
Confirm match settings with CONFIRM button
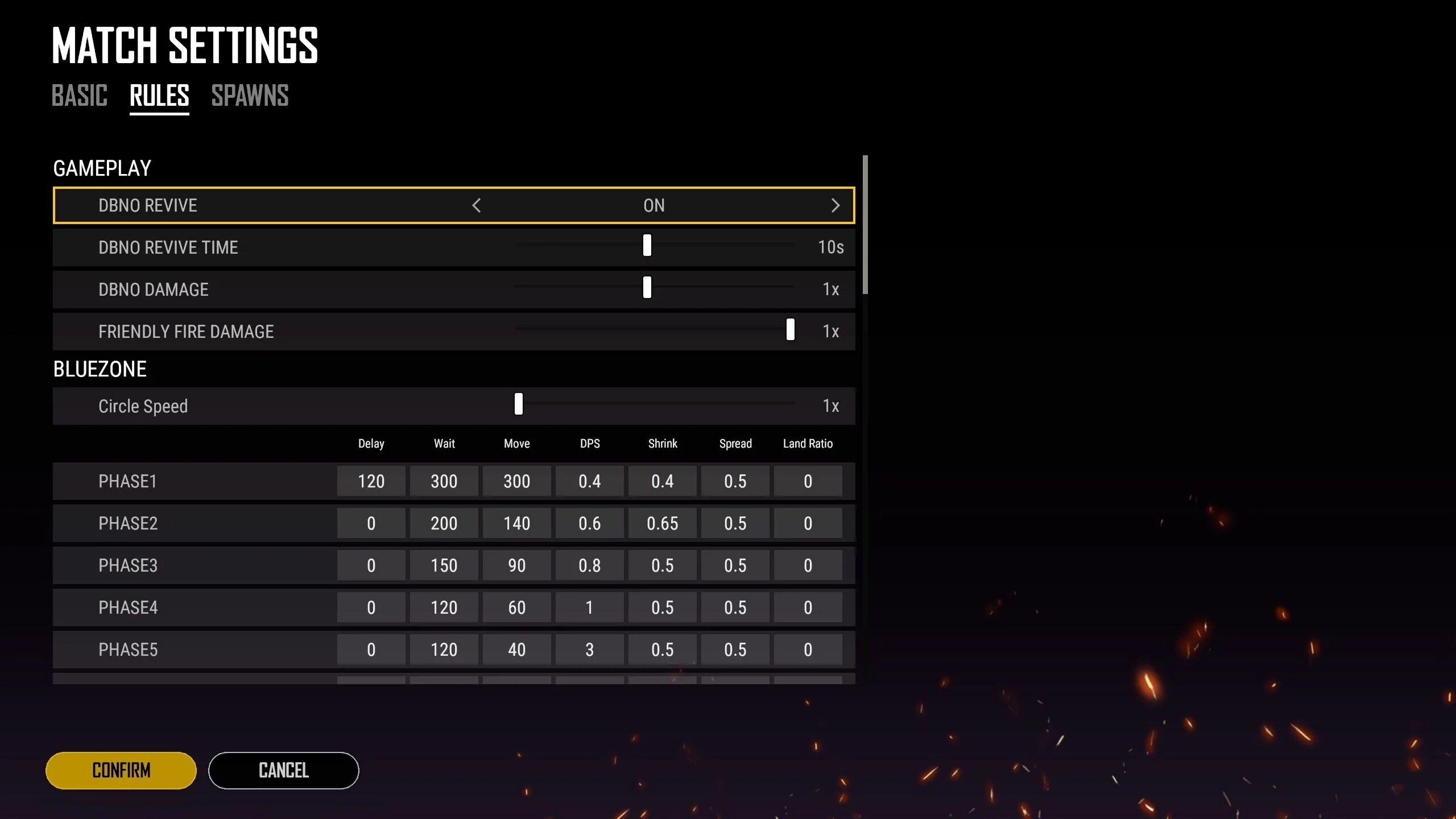click(x=120, y=770)
